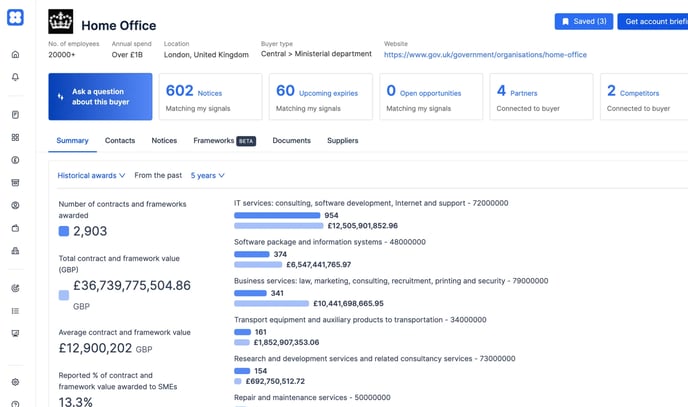Image resolution: width=688 pixels, height=407 pixels.
Task: Click the dark bar labelled 341
Action: [x=250, y=293]
